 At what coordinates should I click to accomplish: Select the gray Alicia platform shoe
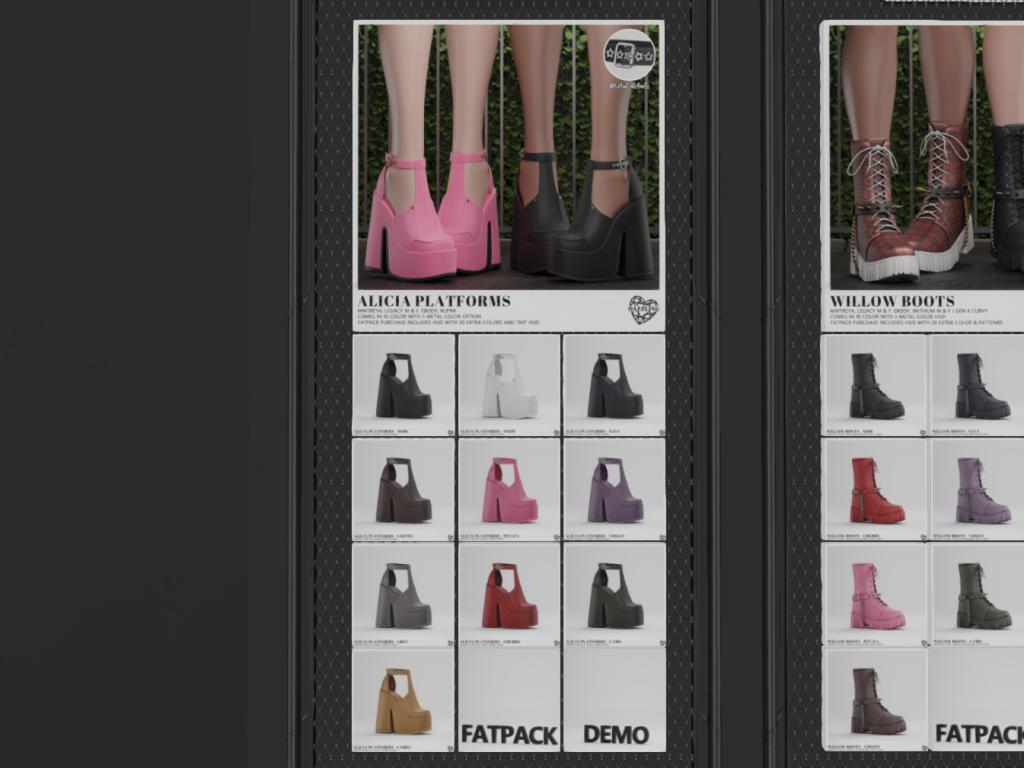(x=403, y=595)
